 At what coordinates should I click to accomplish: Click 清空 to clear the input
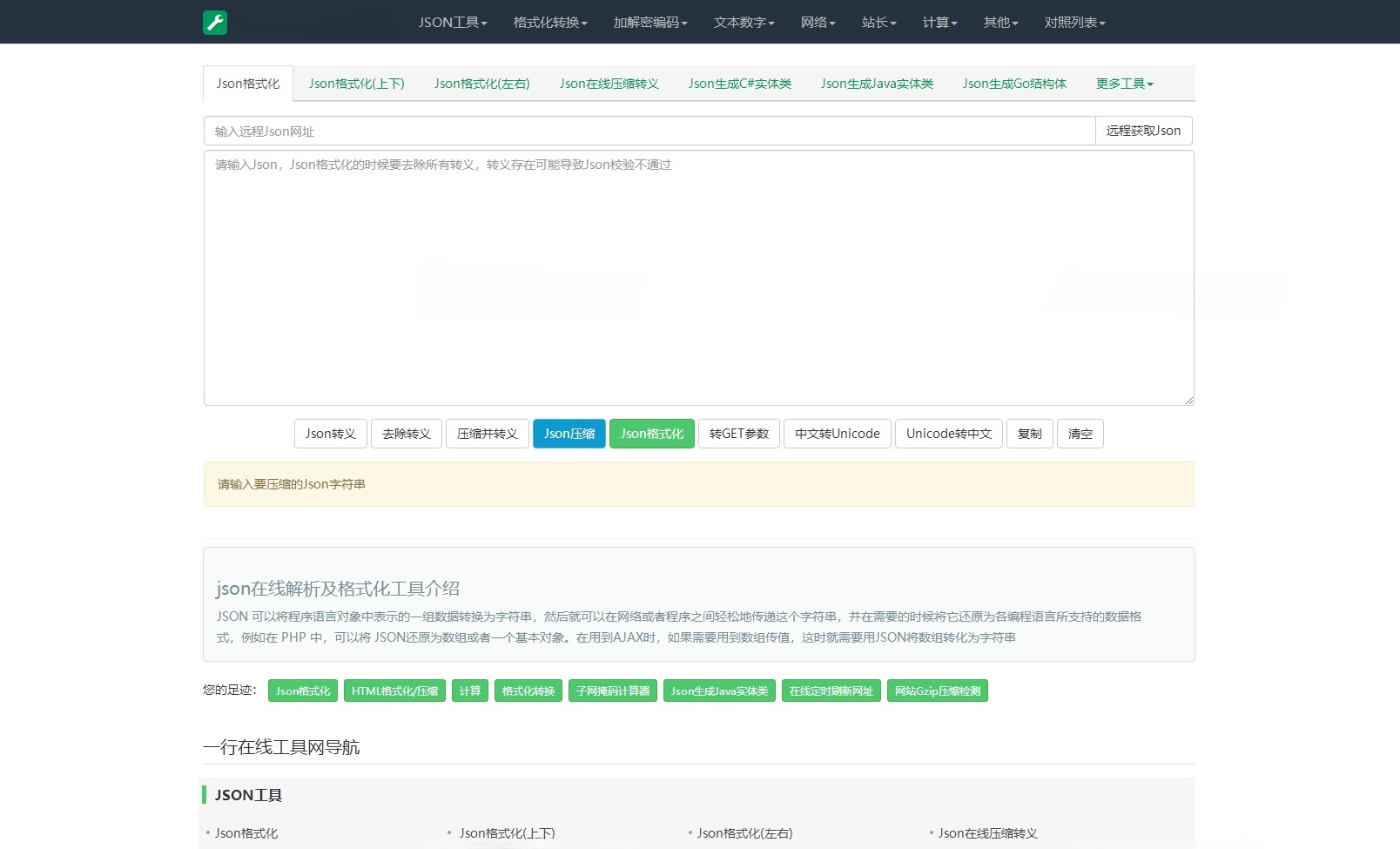[1080, 433]
